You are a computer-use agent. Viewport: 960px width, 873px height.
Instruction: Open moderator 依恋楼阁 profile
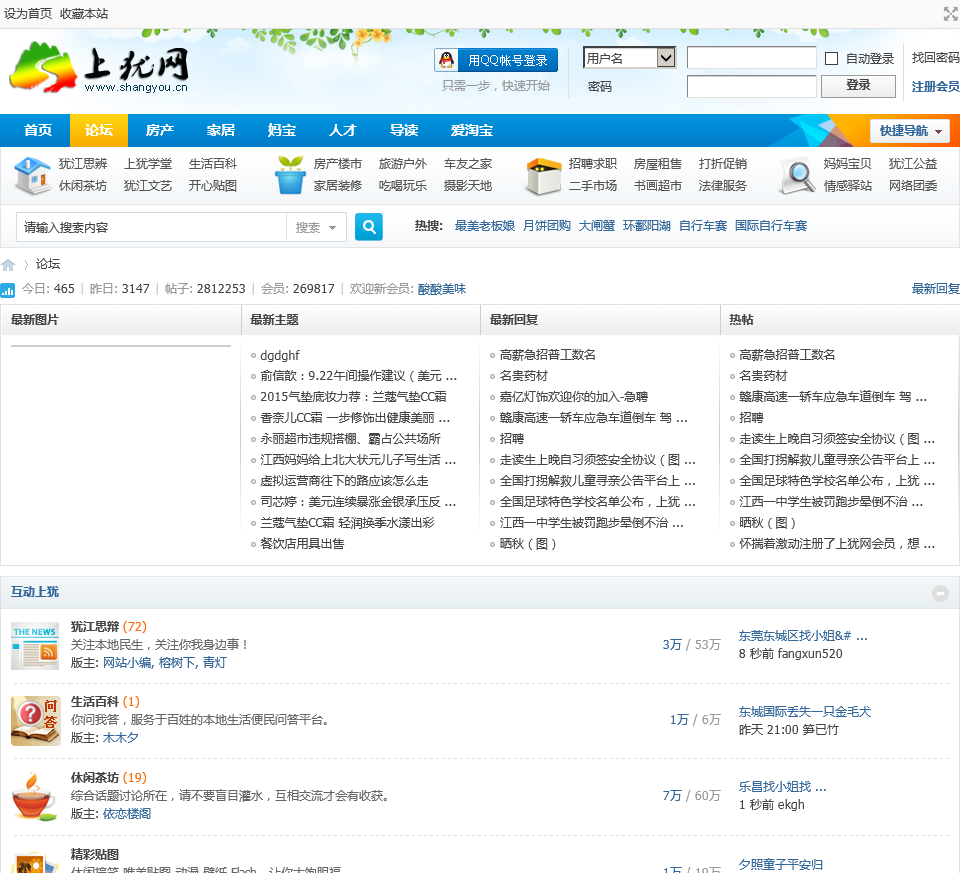(127, 814)
